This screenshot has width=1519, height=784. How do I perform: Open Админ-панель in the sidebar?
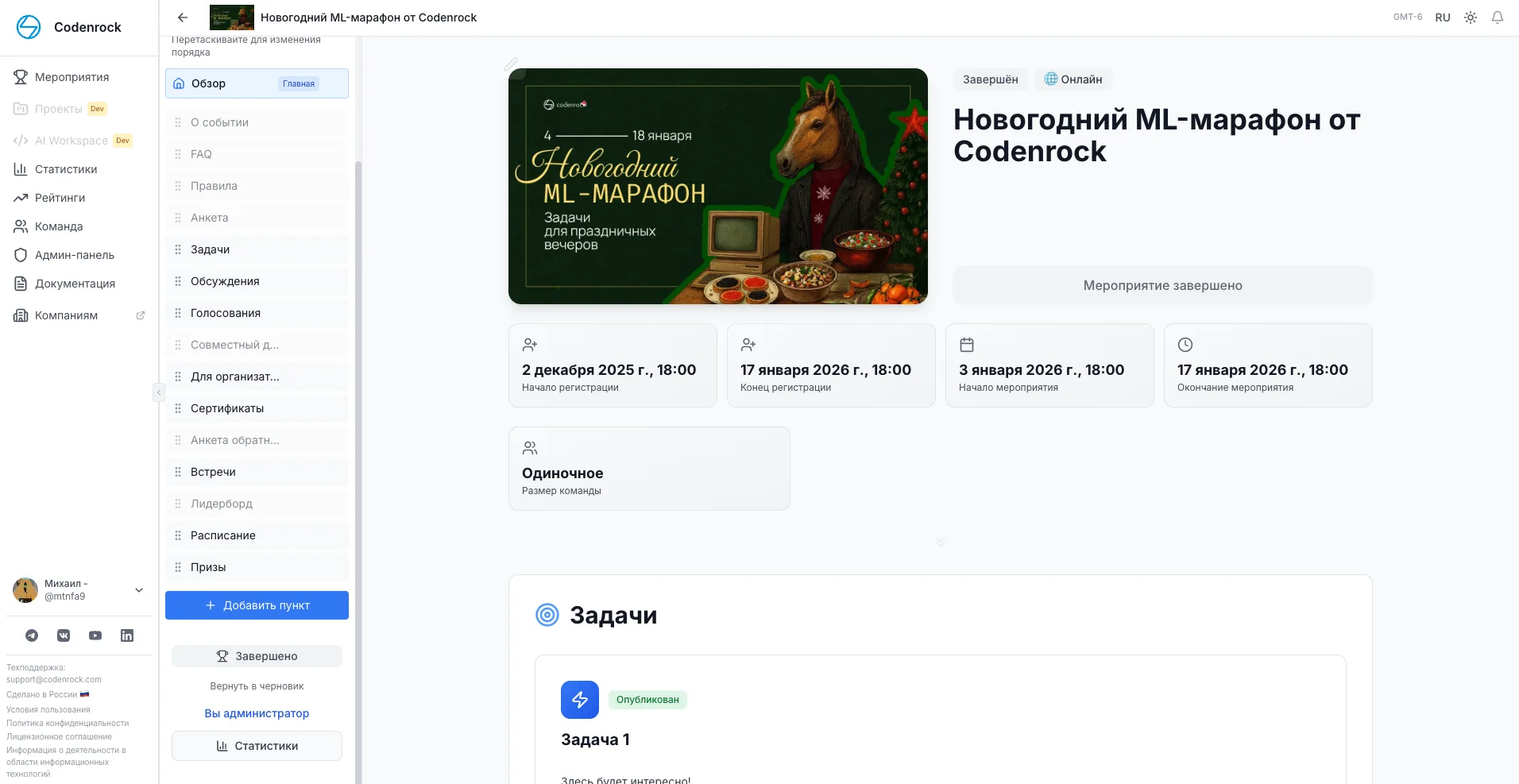click(x=74, y=255)
